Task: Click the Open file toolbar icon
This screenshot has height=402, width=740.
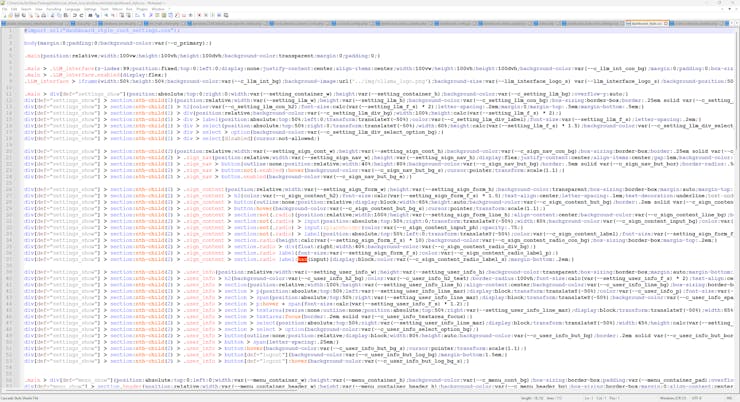Action: tap(10, 15)
